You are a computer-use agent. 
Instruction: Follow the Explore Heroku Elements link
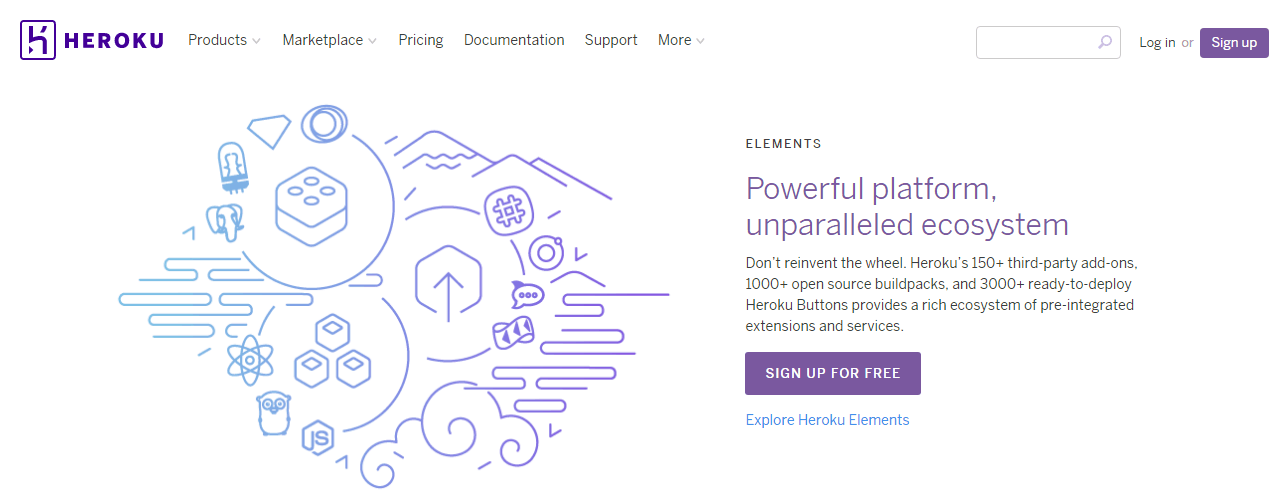coord(827,420)
